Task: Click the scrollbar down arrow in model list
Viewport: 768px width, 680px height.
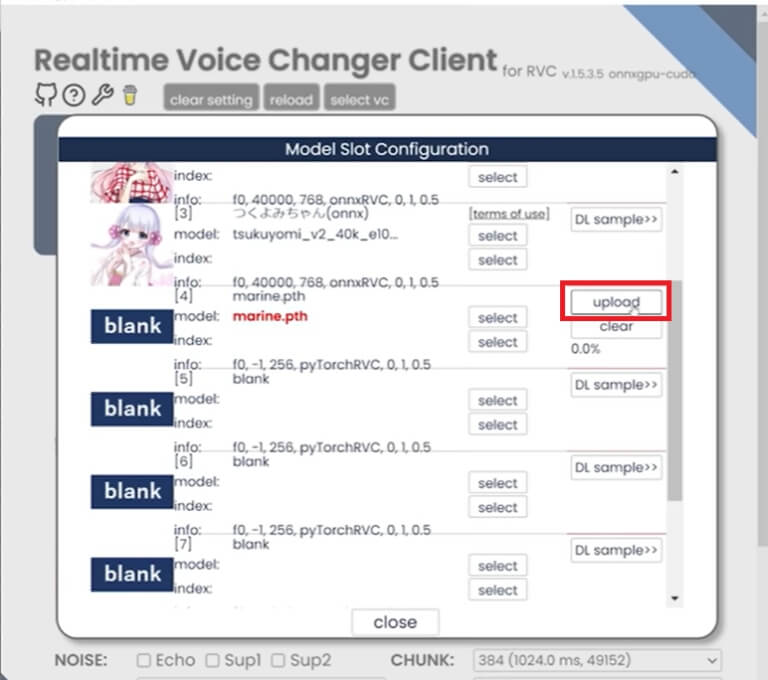Action: [675, 598]
